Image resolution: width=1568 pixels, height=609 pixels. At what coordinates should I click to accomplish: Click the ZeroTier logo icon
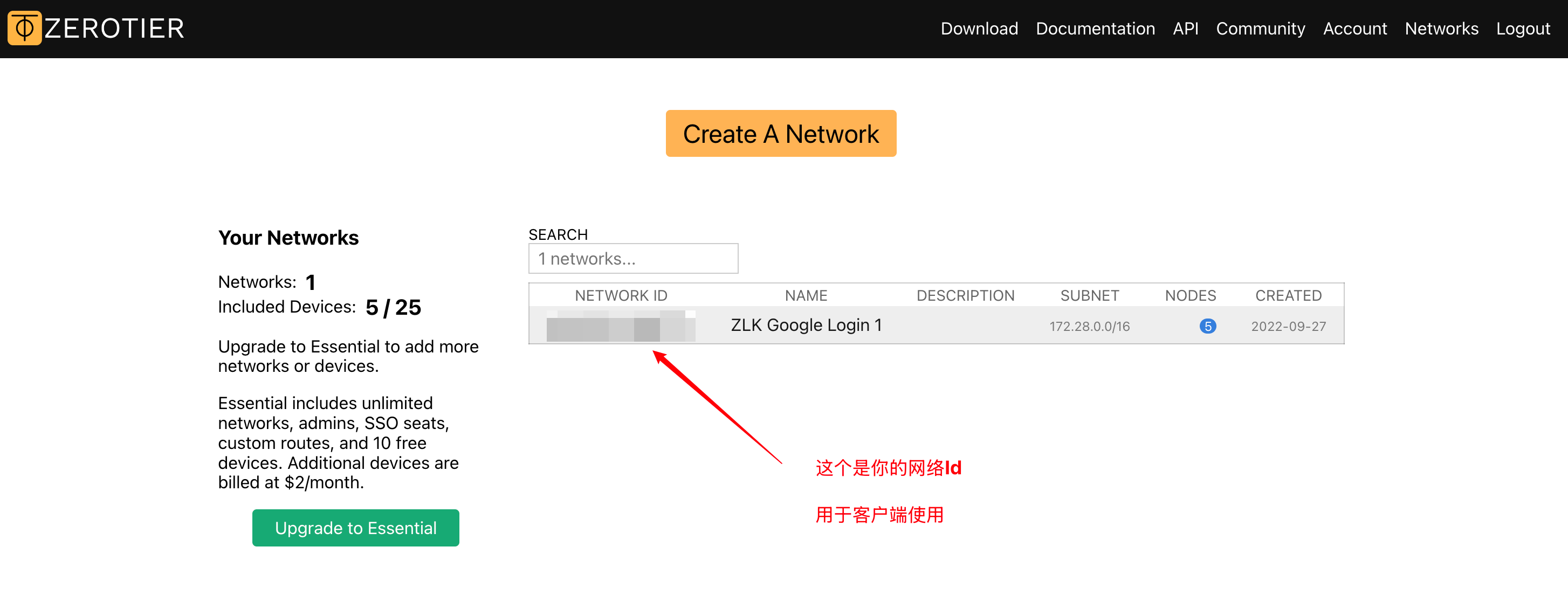[24, 28]
